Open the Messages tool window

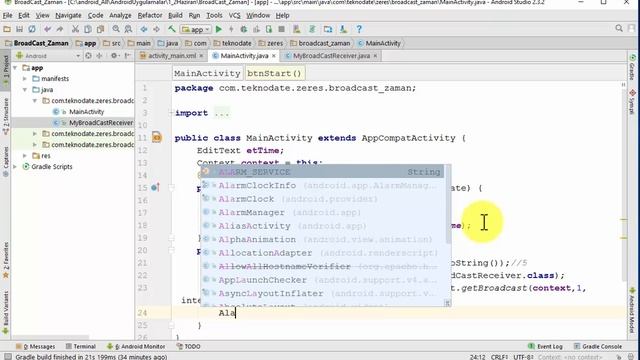coord(36,346)
